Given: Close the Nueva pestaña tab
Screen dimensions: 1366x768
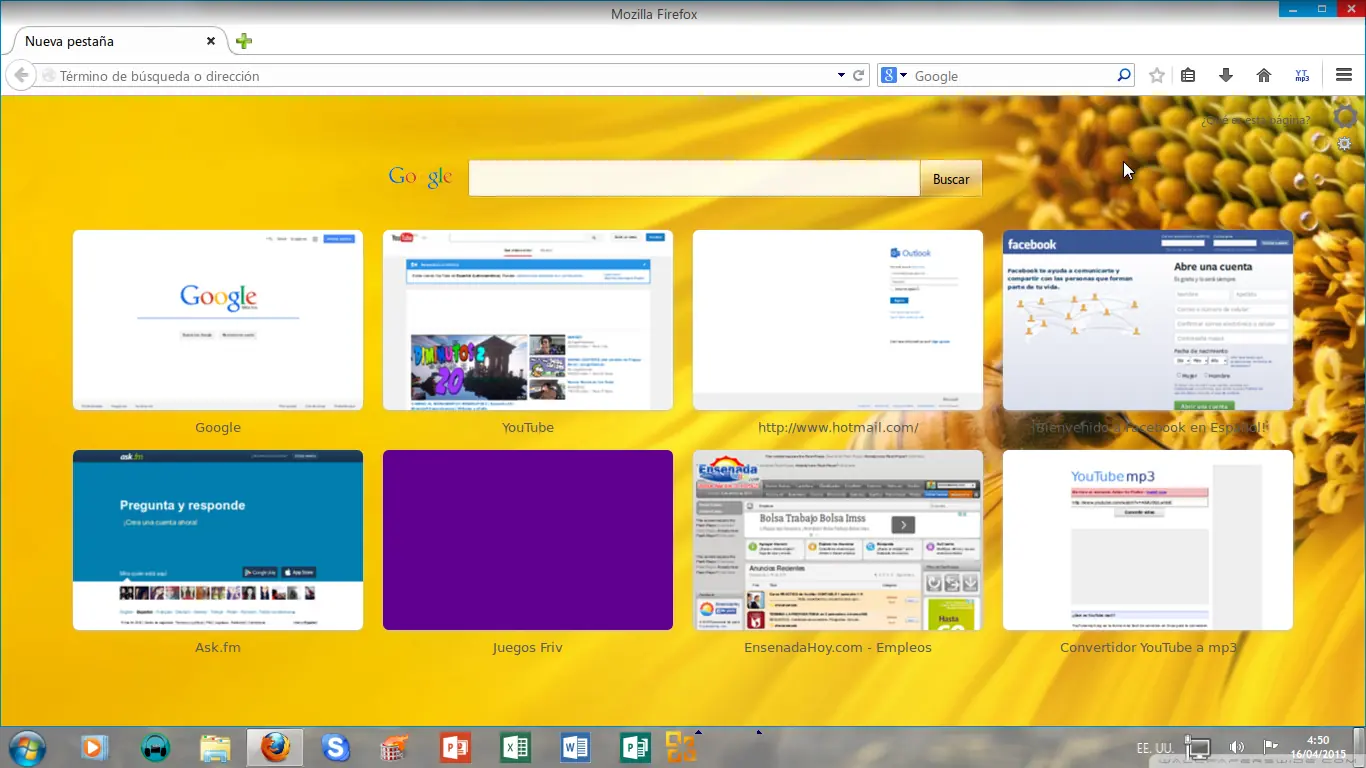Looking at the screenshot, I should [x=211, y=41].
